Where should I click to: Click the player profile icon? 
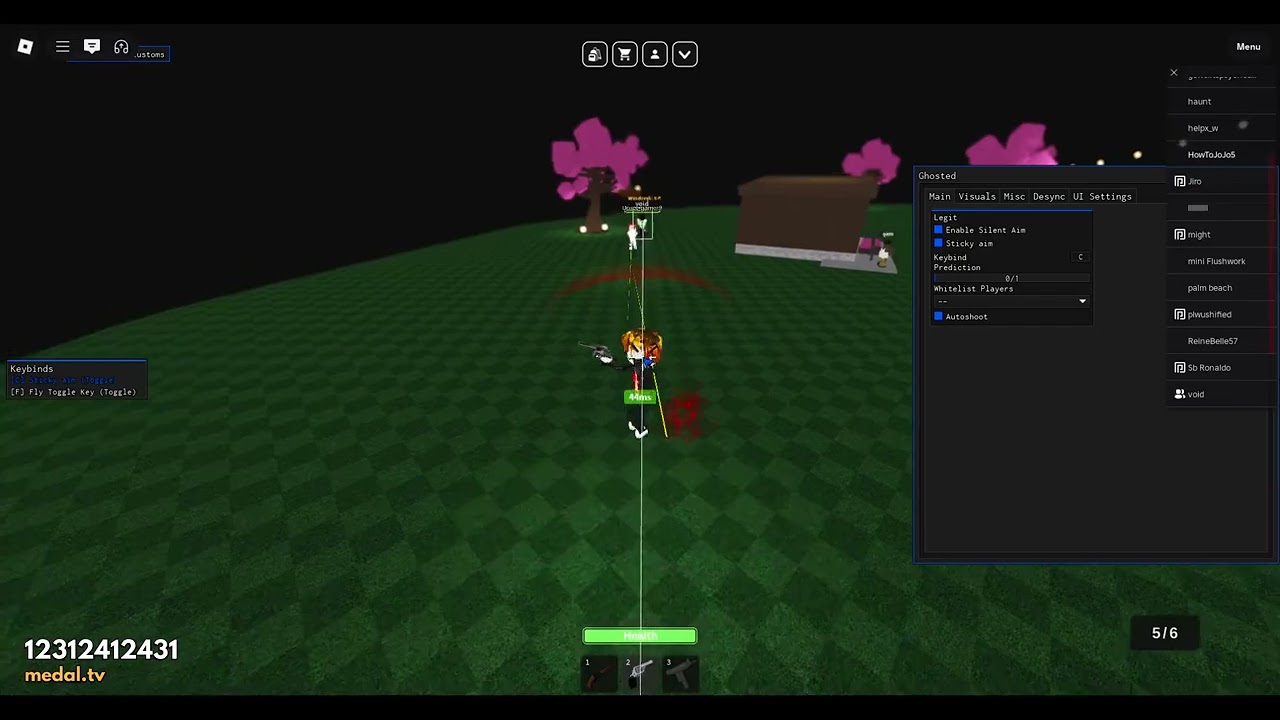coord(655,54)
